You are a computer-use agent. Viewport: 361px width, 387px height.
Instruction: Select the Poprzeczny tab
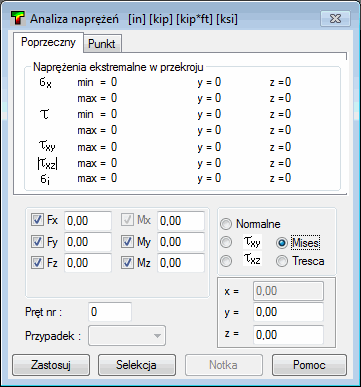coord(48,42)
